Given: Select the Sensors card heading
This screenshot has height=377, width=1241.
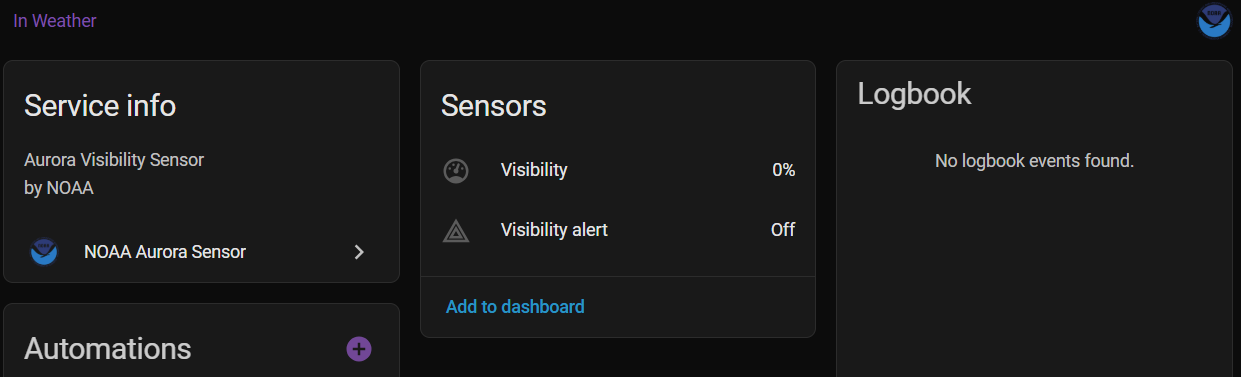Looking at the screenshot, I should point(494,105).
